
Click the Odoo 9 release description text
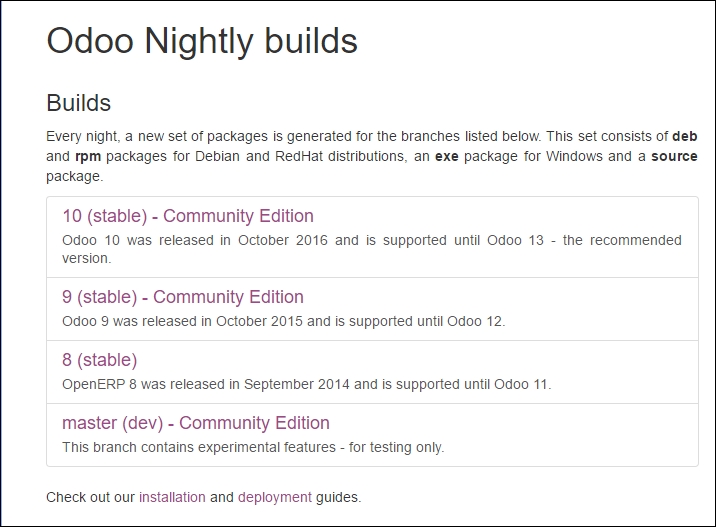pos(284,321)
